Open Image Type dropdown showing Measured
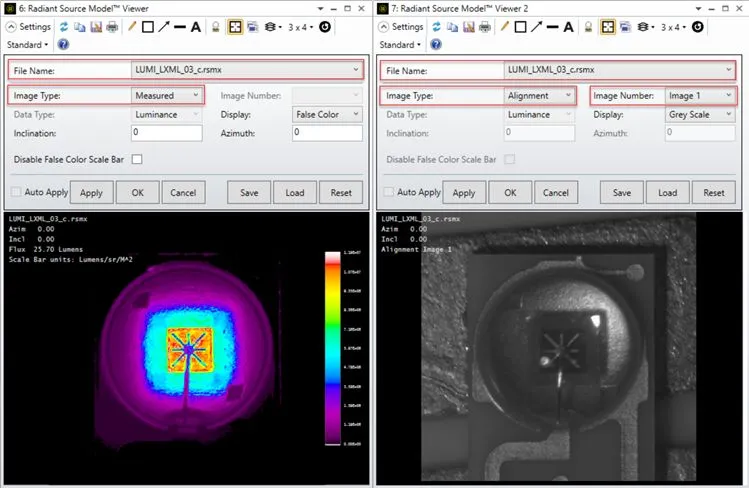The width and height of the screenshot is (749, 488). (x=168, y=96)
